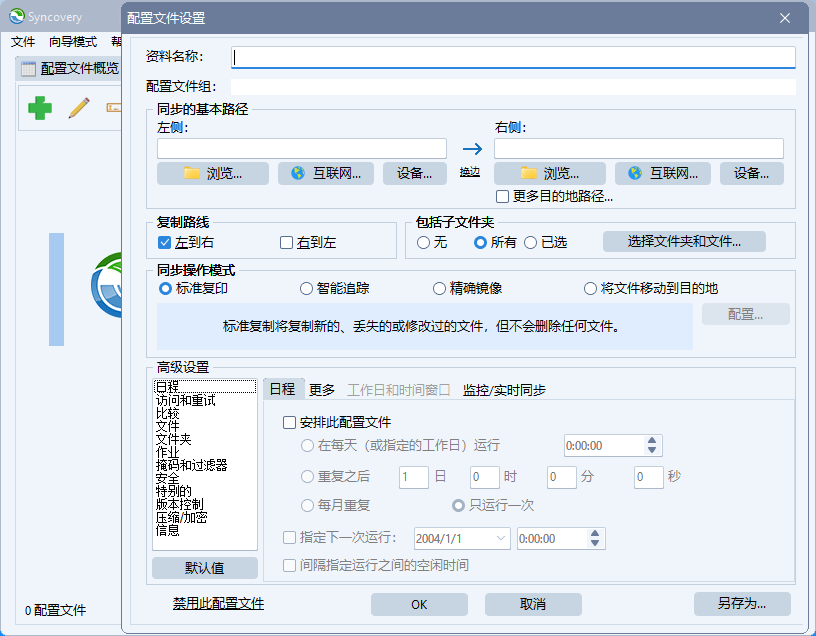
Task: Select the Profile Overview (配置文件概览) tab
Action: click(71, 68)
